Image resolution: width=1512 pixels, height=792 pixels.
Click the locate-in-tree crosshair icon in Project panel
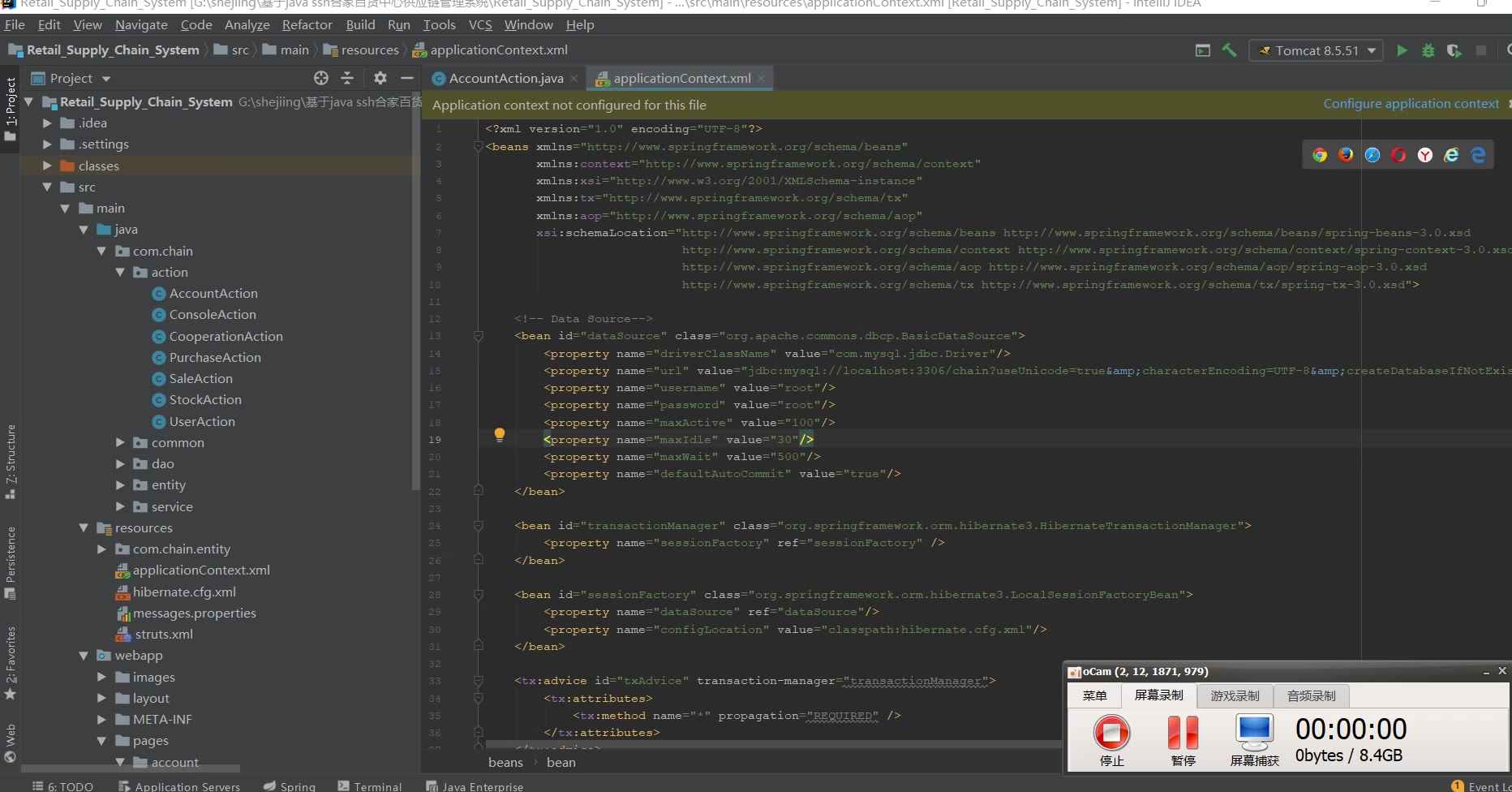(x=321, y=78)
